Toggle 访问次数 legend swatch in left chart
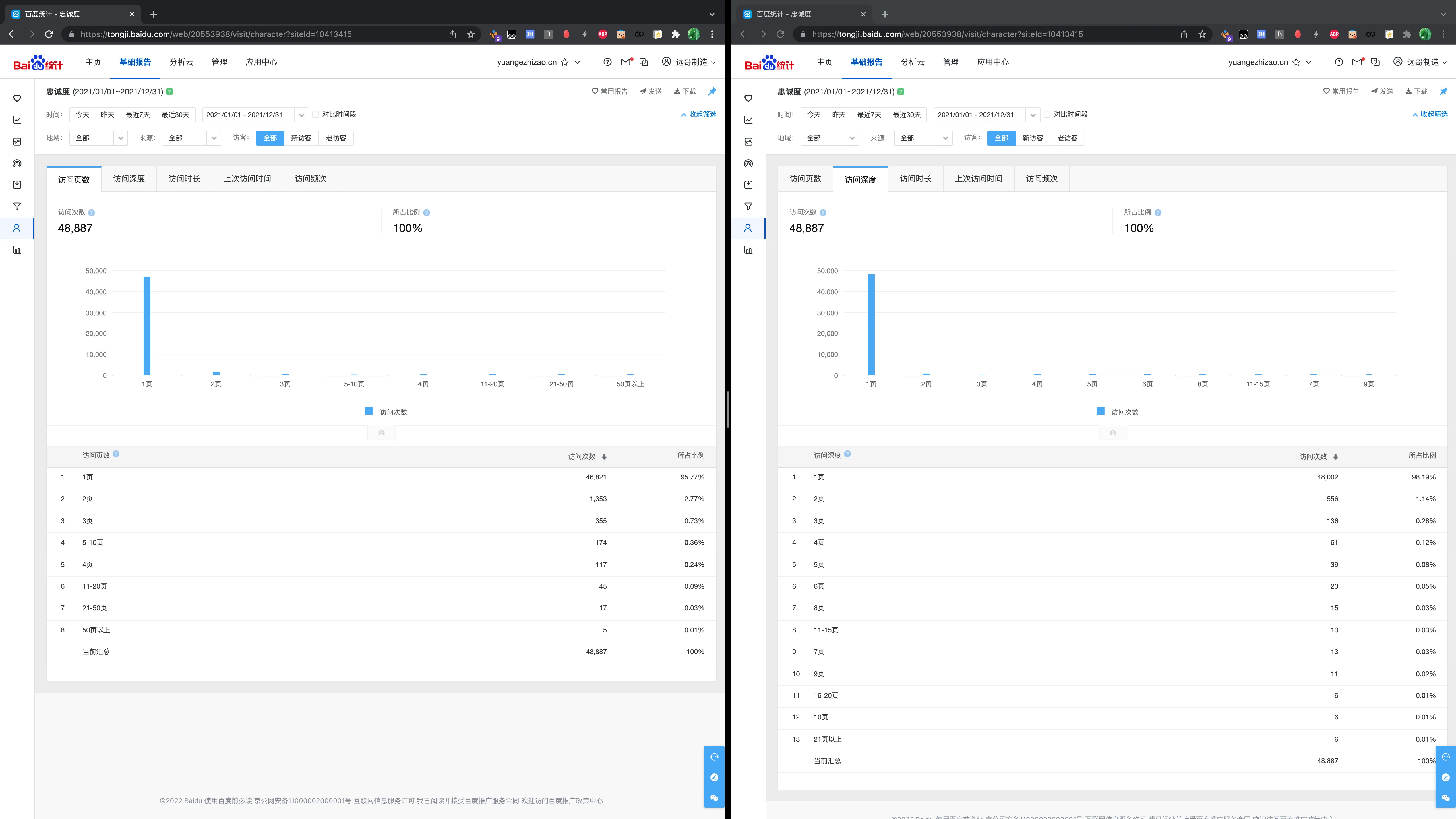 369,411
